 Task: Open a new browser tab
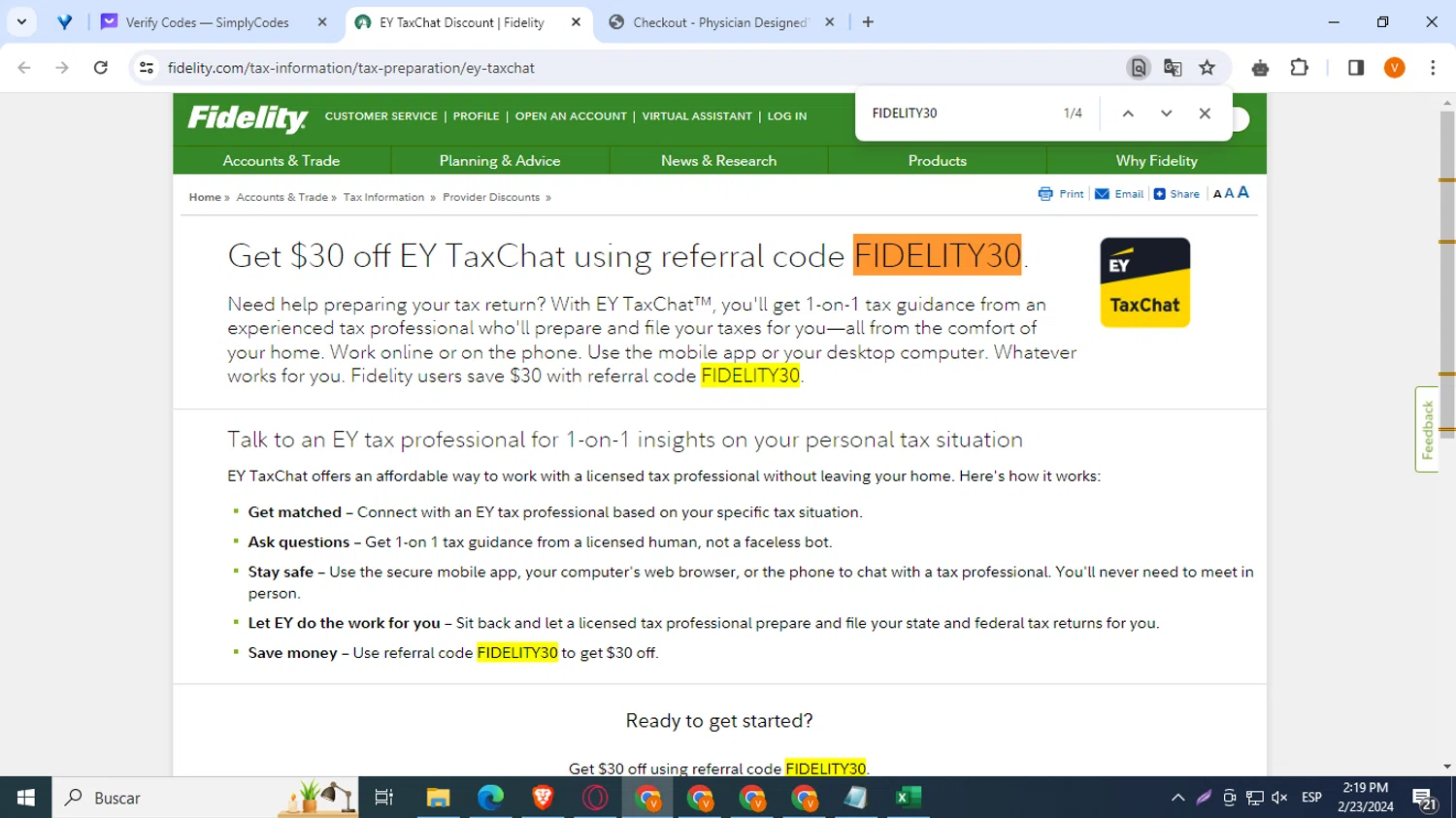(x=868, y=22)
